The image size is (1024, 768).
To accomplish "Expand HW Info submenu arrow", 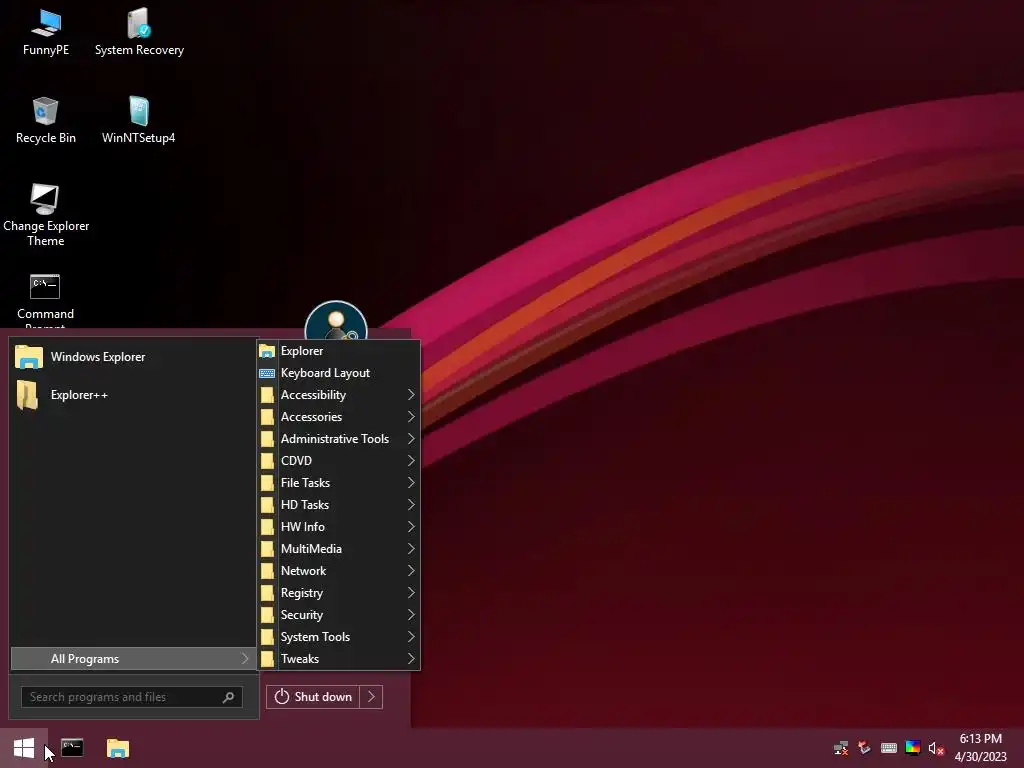I will tap(411, 526).
